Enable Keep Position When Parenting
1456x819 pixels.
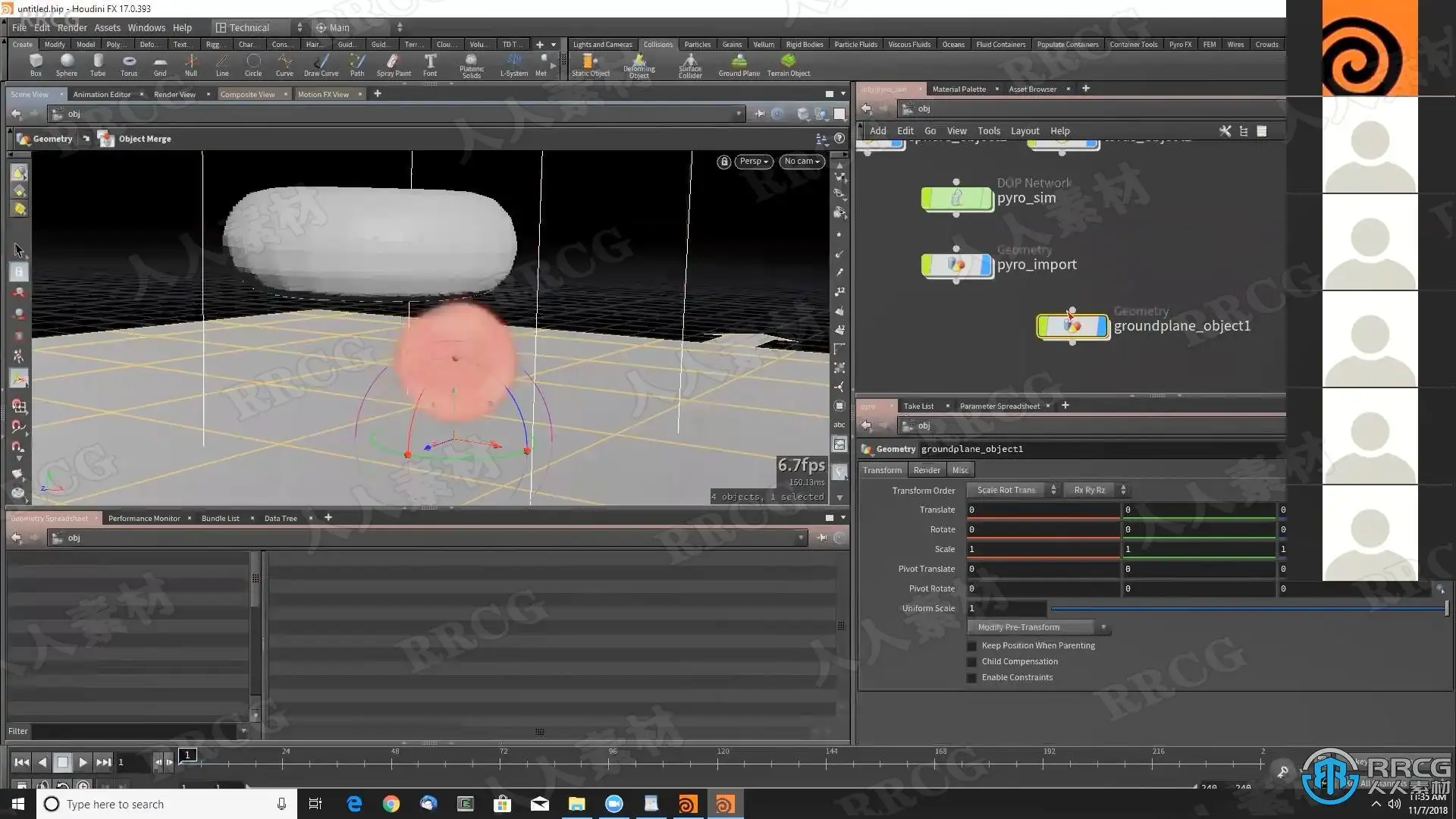[972, 646]
